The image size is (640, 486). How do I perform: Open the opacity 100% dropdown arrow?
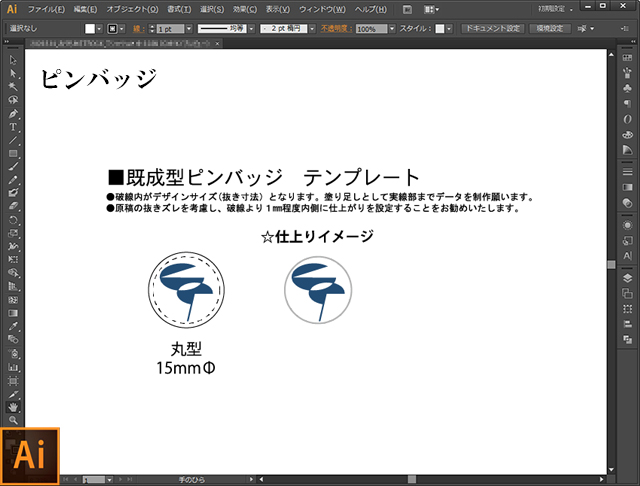point(392,29)
